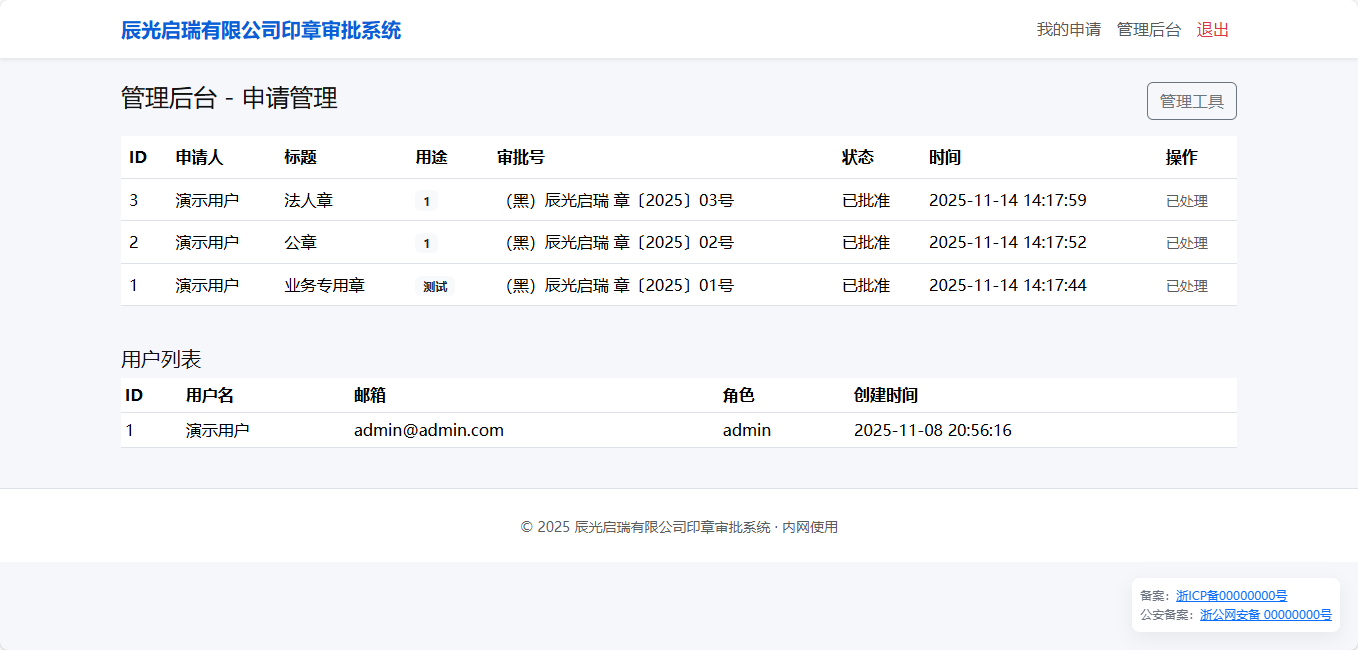Select the 测试 badge on row 1
The width and height of the screenshot is (1358, 650).
point(433,285)
